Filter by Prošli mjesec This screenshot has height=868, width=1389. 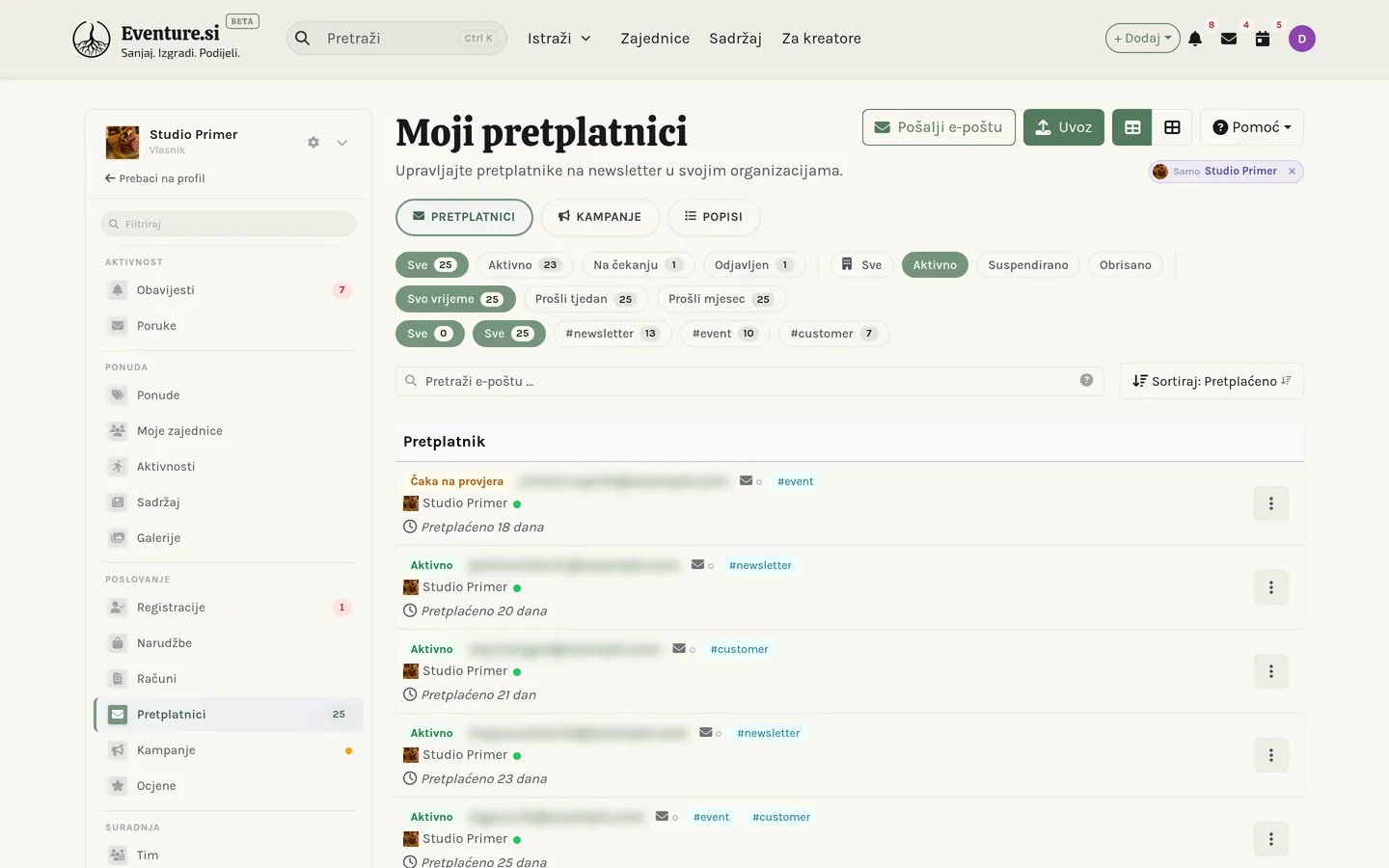(x=722, y=299)
